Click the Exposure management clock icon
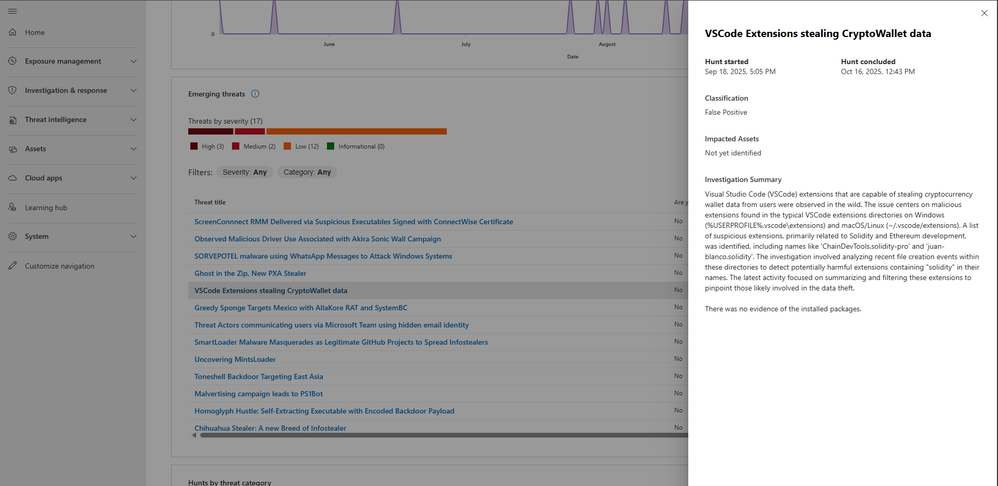The width and height of the screenshot is (998, 486). coord(13,62)
